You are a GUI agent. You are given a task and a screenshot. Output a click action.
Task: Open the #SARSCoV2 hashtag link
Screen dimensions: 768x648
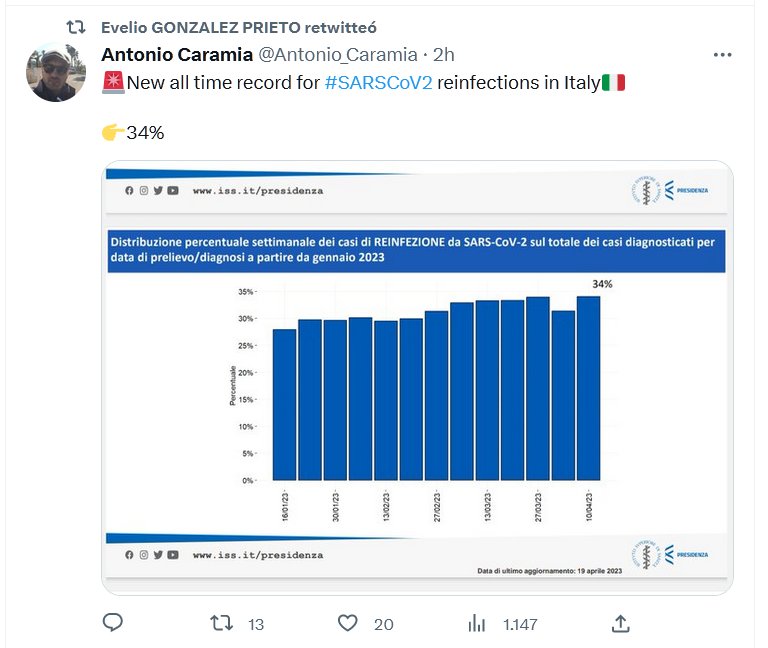pyautogui.click(x=379, y=83)
